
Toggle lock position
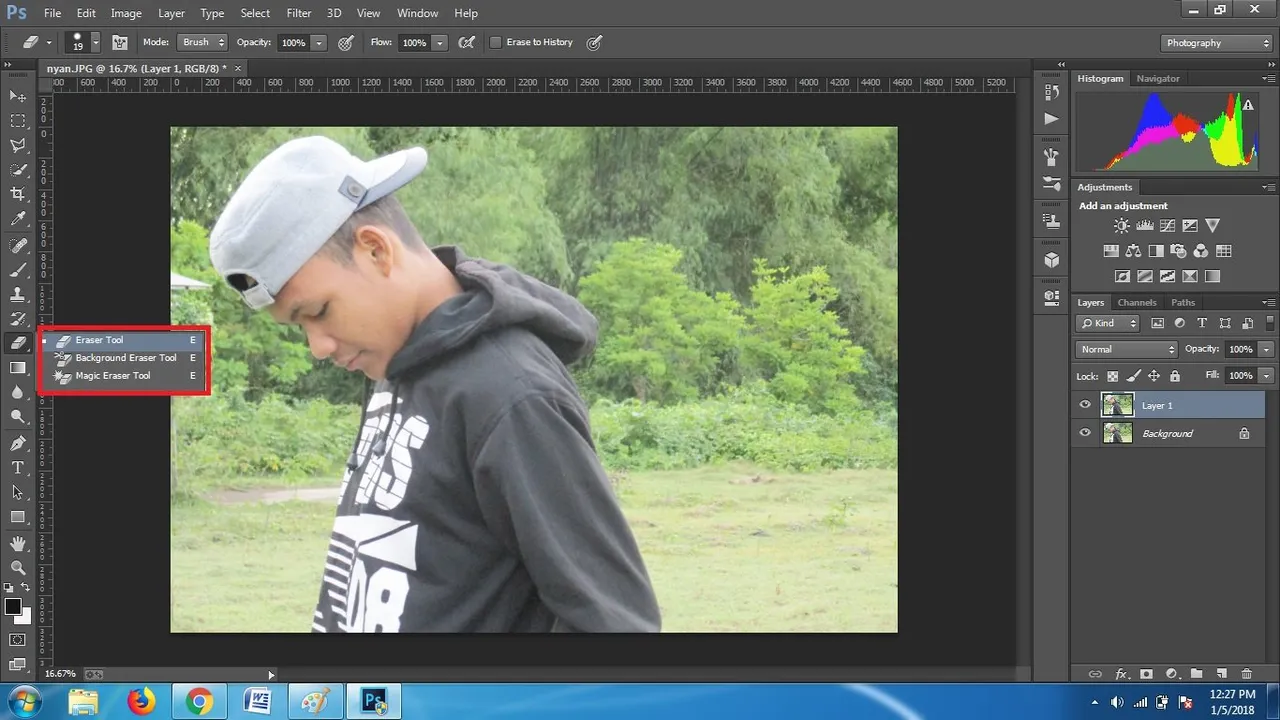click(x=1154, y=376)
